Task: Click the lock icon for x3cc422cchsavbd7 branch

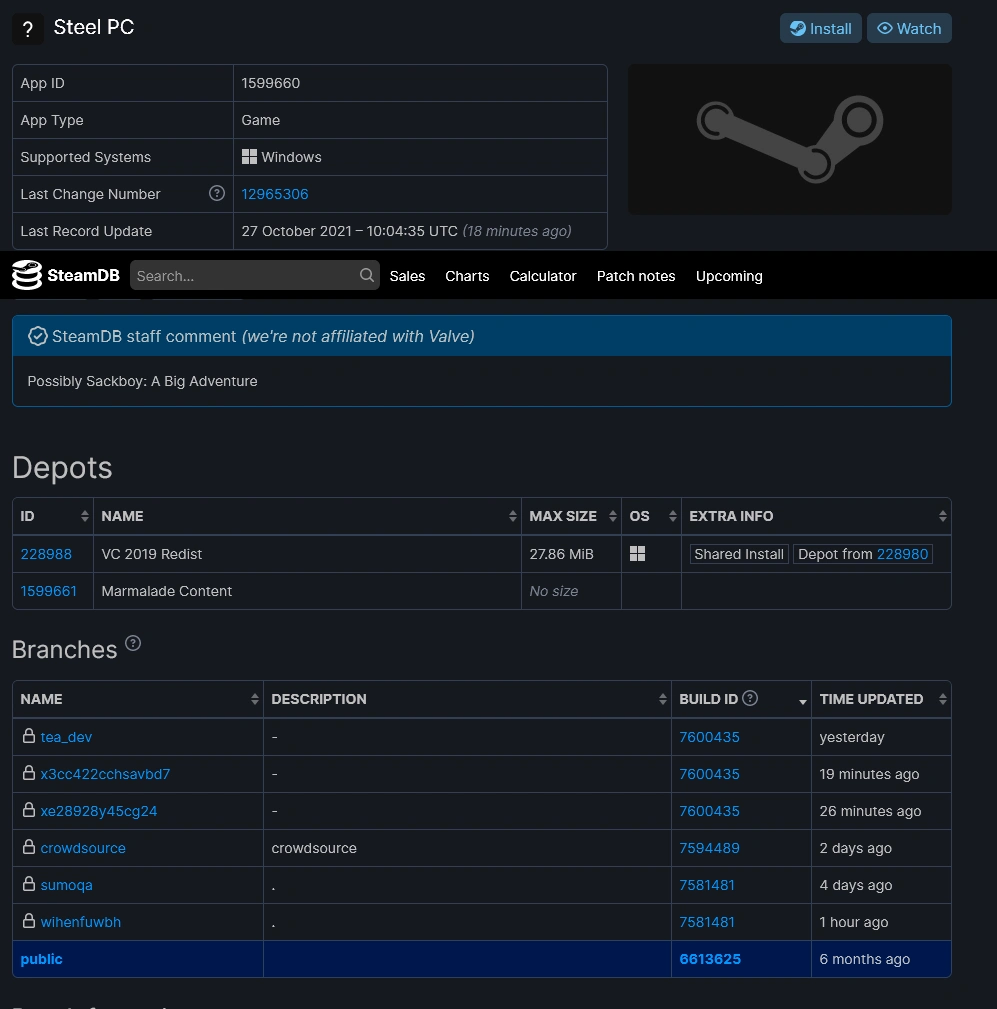Action: 28,773
